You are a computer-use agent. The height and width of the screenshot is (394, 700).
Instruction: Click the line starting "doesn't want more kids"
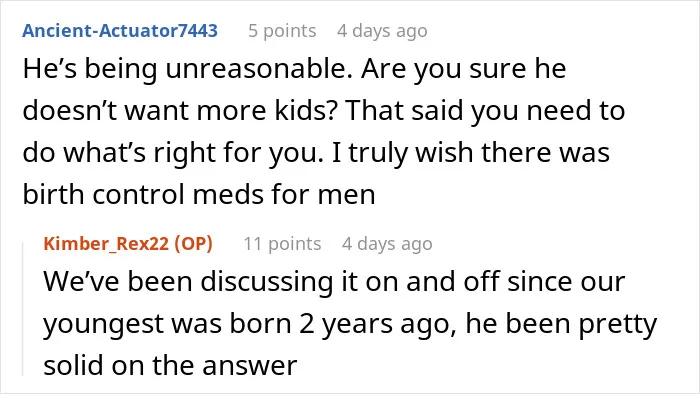324,111
